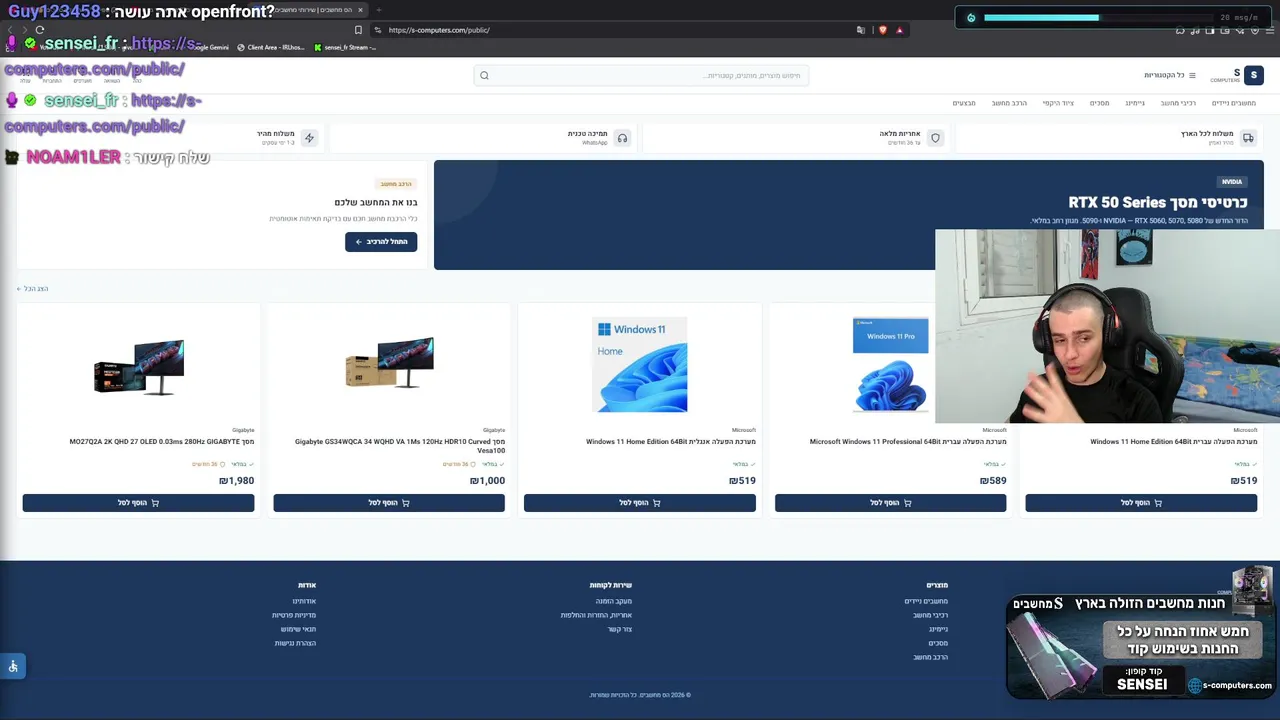Click the translate icon in the address bar
The image size is (1280, 720).
tap(861, 30)
